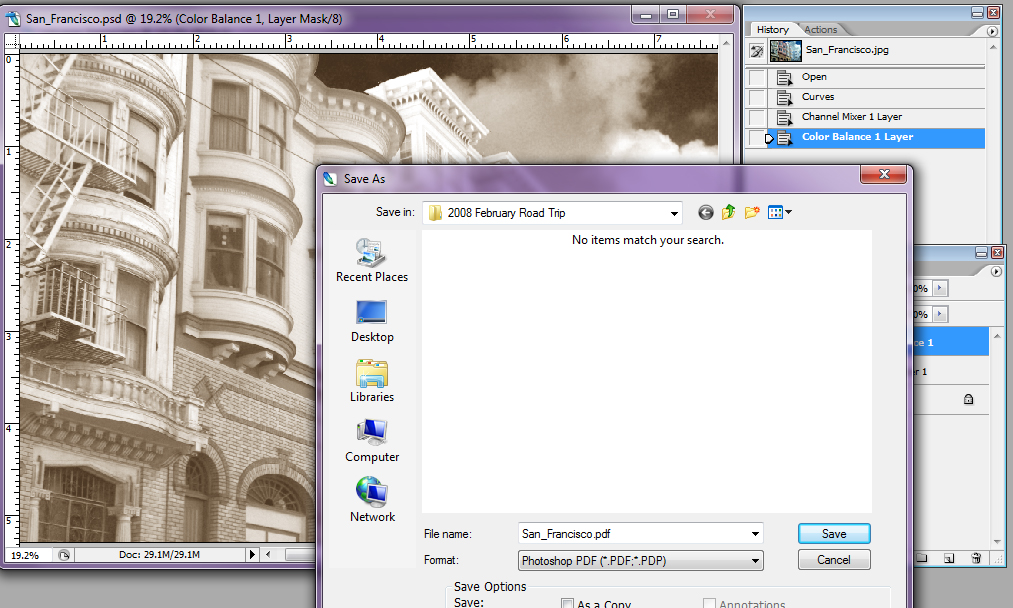Click the 19.2% zoom field in status bar
This screenshot has width=1013, height=608.
pos(28,555)
